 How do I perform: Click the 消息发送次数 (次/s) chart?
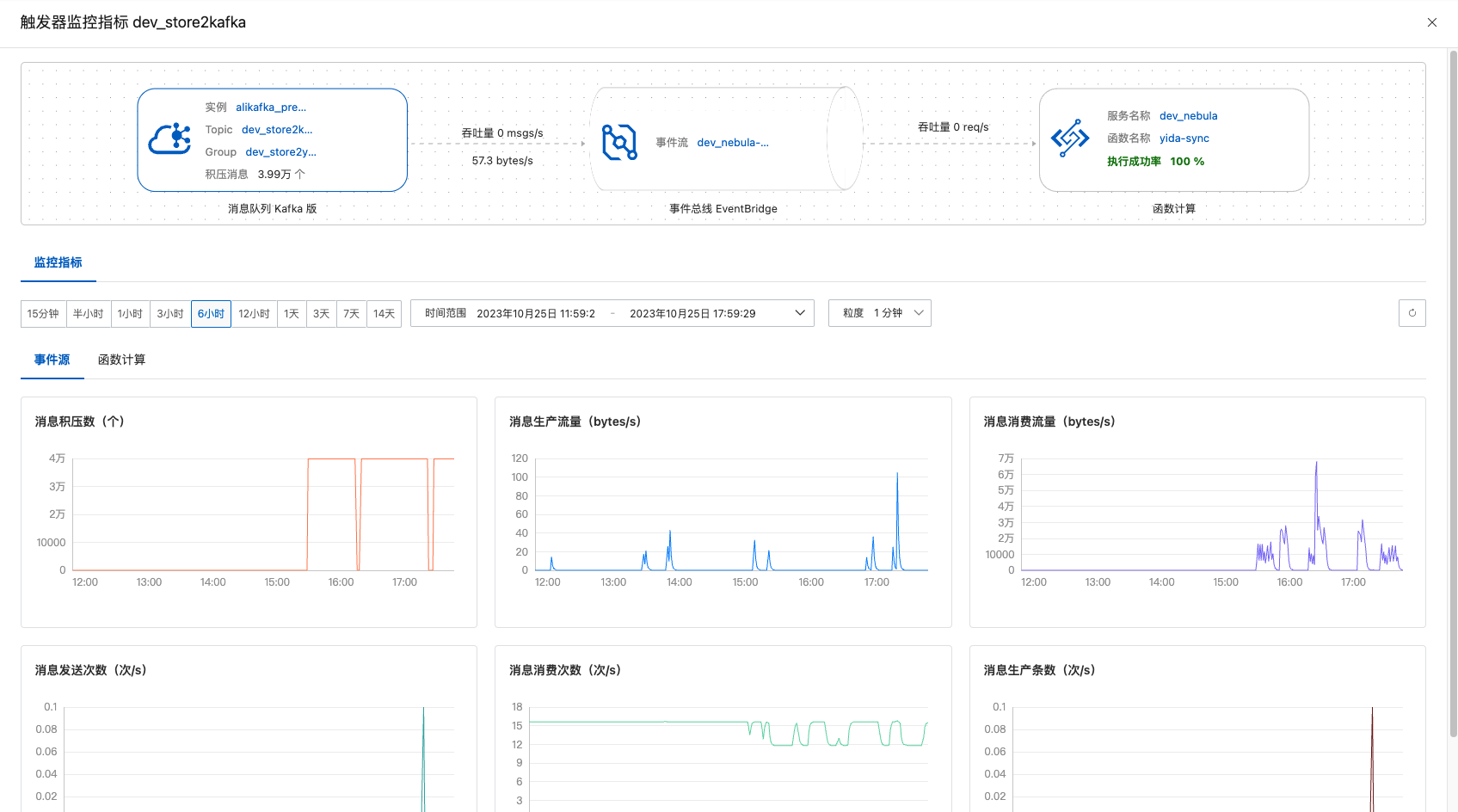pos(249,729)
